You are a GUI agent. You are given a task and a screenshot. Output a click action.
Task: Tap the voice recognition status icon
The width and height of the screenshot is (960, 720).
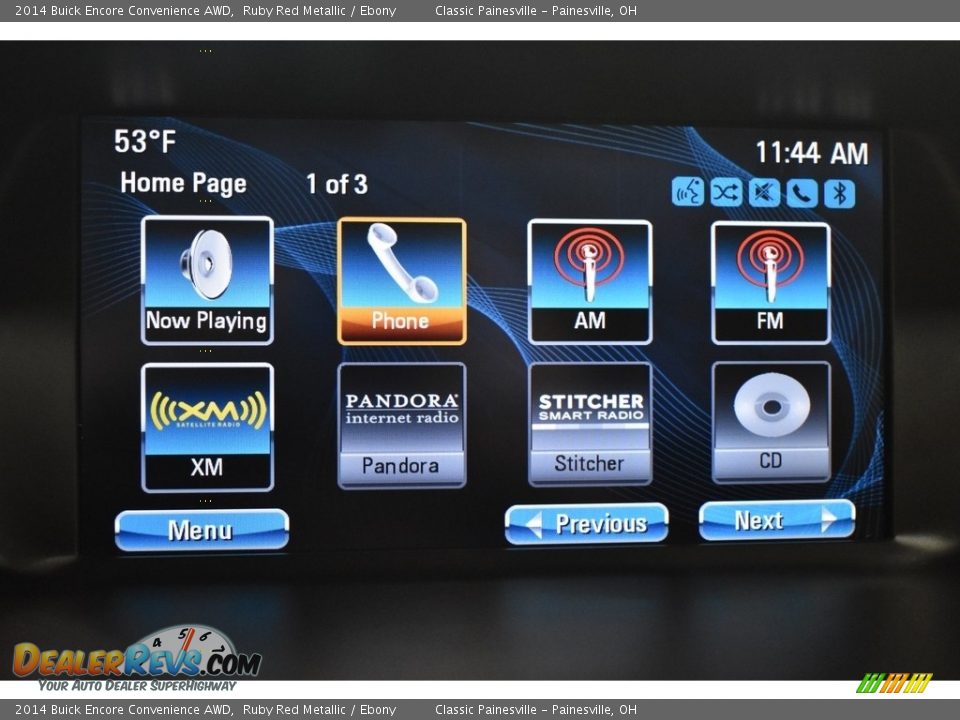click(x=688, y=192)
